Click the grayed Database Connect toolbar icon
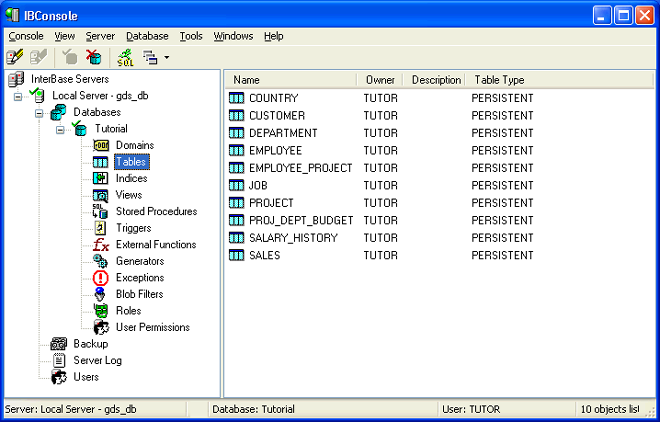 pos(70,57)
